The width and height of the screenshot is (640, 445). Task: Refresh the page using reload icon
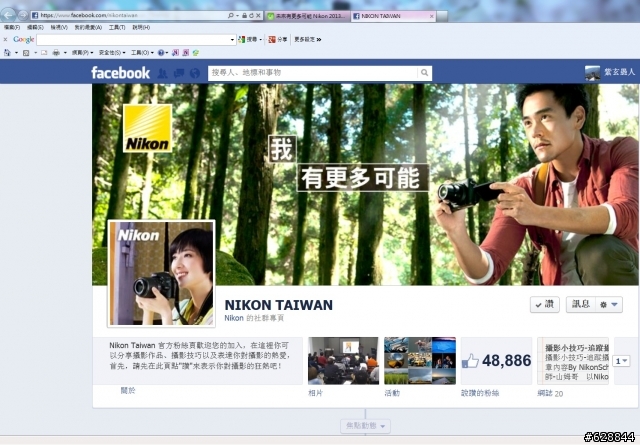(x=251, y=16)
